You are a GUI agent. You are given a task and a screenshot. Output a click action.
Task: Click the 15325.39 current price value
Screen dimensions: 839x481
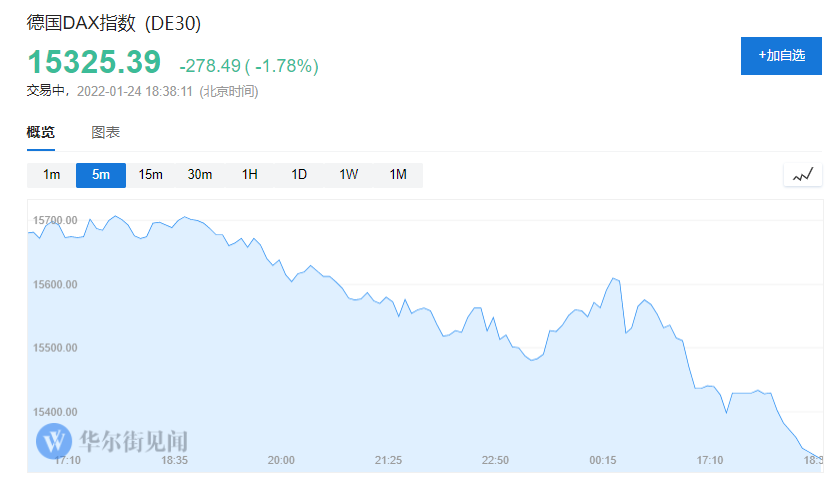click(x=94, y=63)
